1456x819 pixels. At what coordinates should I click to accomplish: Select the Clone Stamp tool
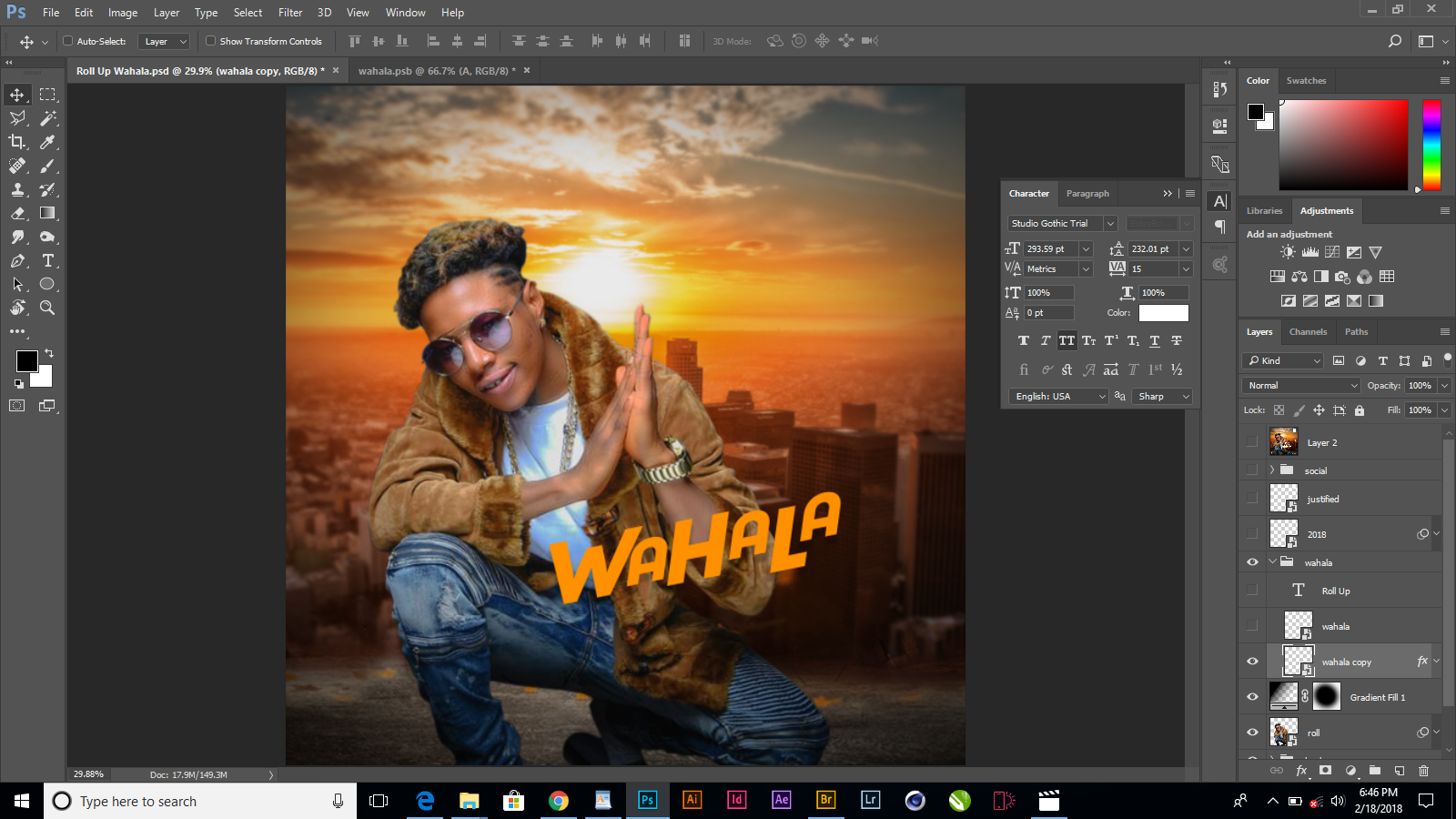point(17,189)
